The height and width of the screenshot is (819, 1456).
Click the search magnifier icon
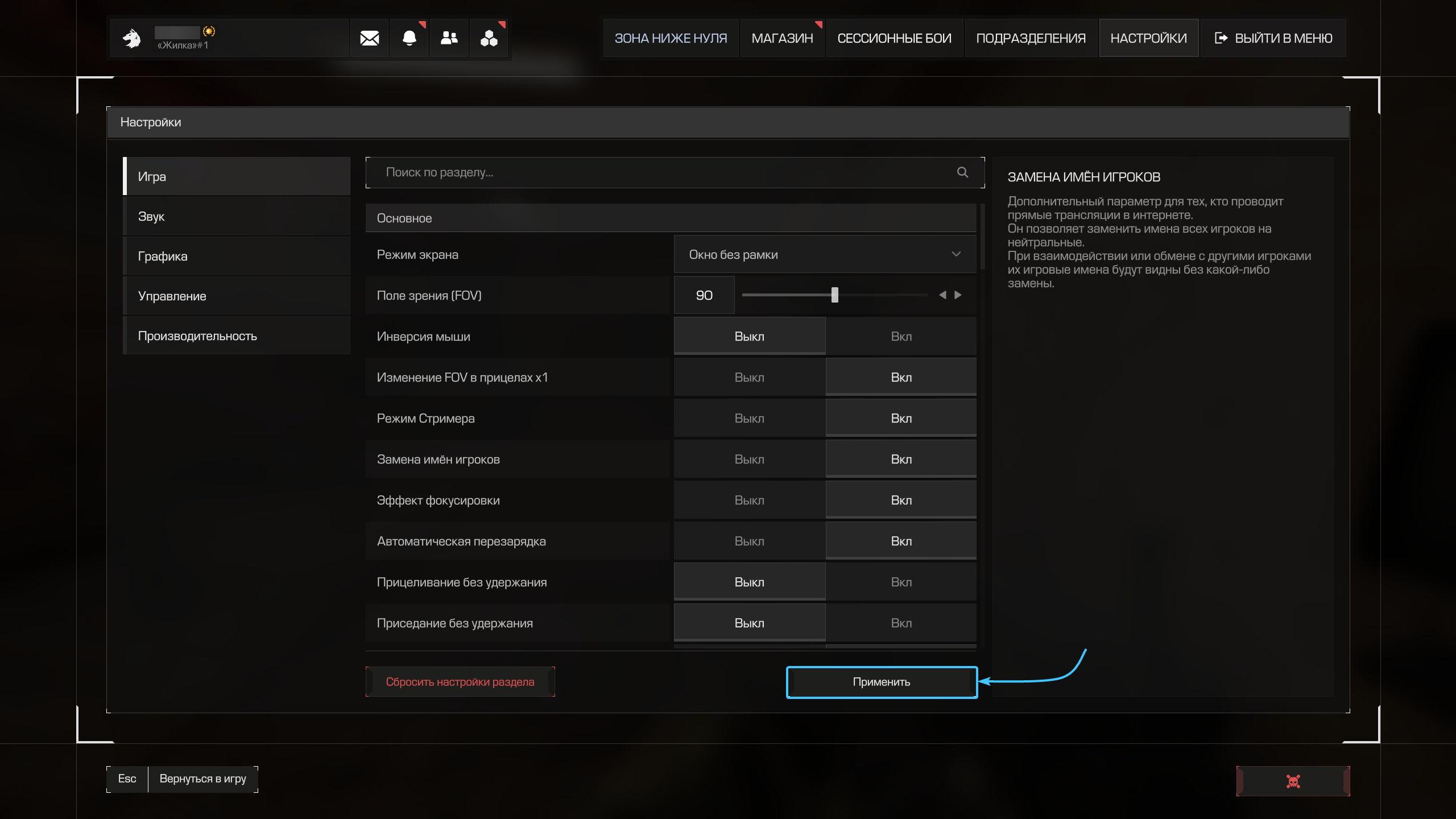pyautogui.click(x=962, y=172)
